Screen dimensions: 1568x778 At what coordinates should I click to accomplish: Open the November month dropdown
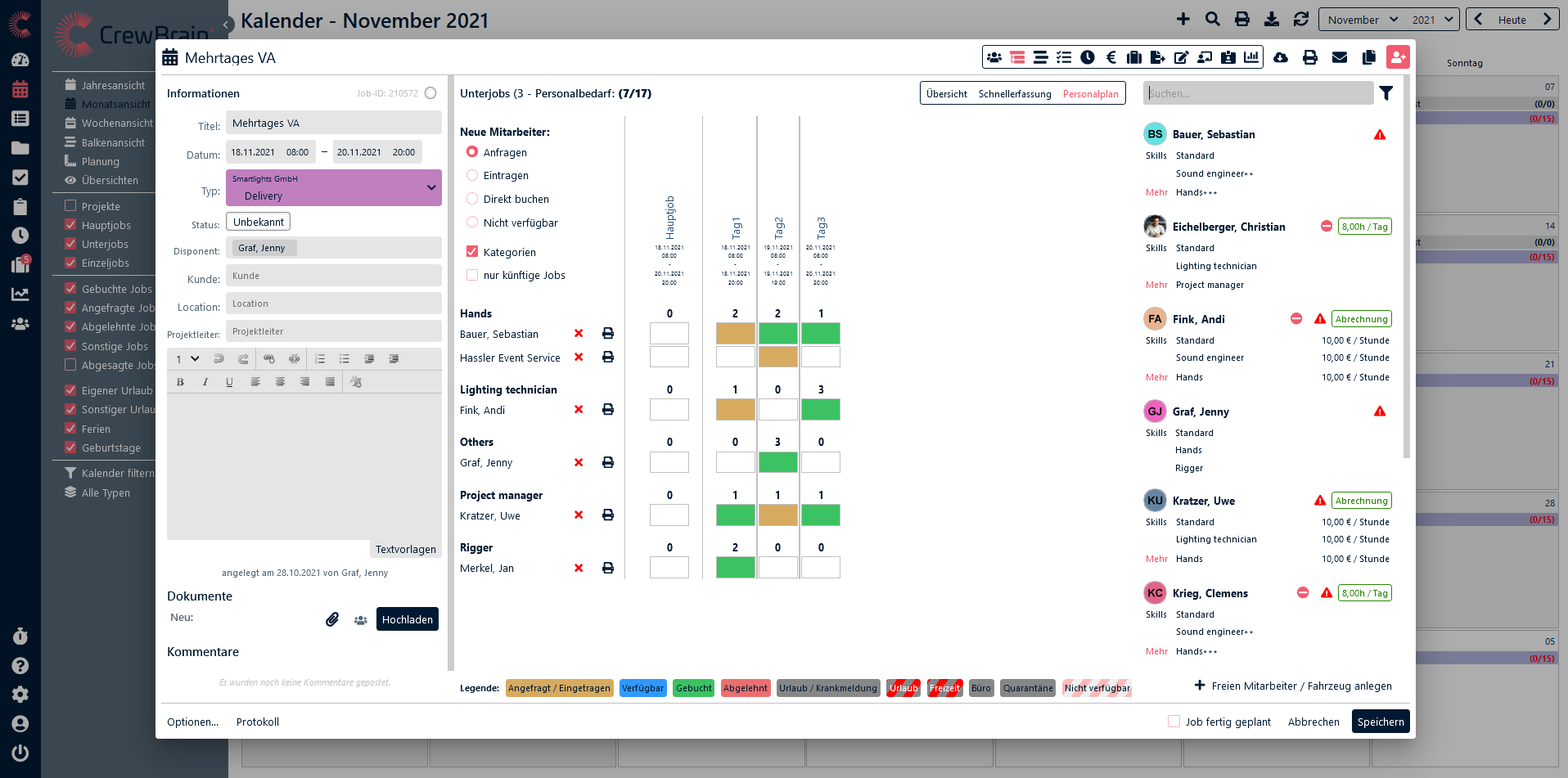pyautogui.click(x=1363, y=20)
